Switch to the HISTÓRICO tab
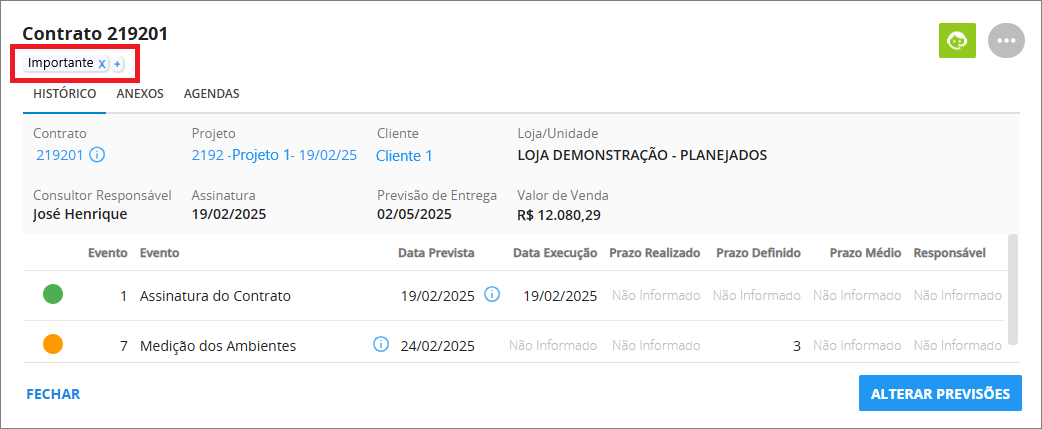 coord(64,94)
